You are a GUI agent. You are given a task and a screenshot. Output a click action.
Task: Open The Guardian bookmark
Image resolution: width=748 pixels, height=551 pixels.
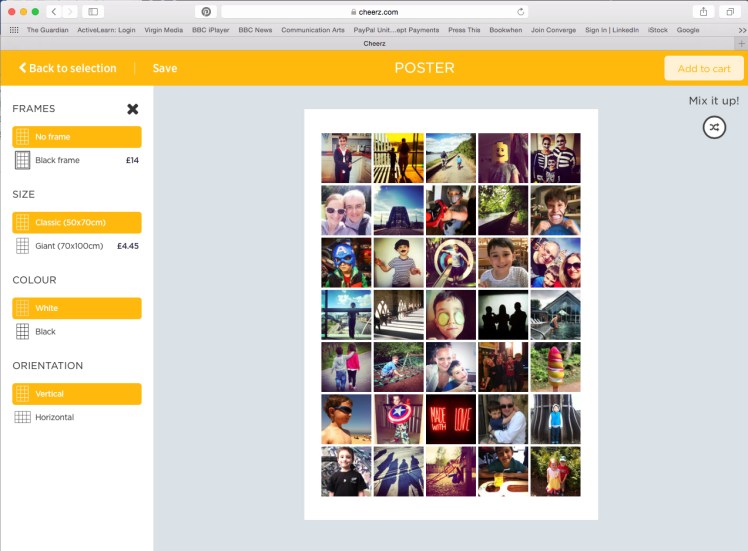(x=47, y=30)
